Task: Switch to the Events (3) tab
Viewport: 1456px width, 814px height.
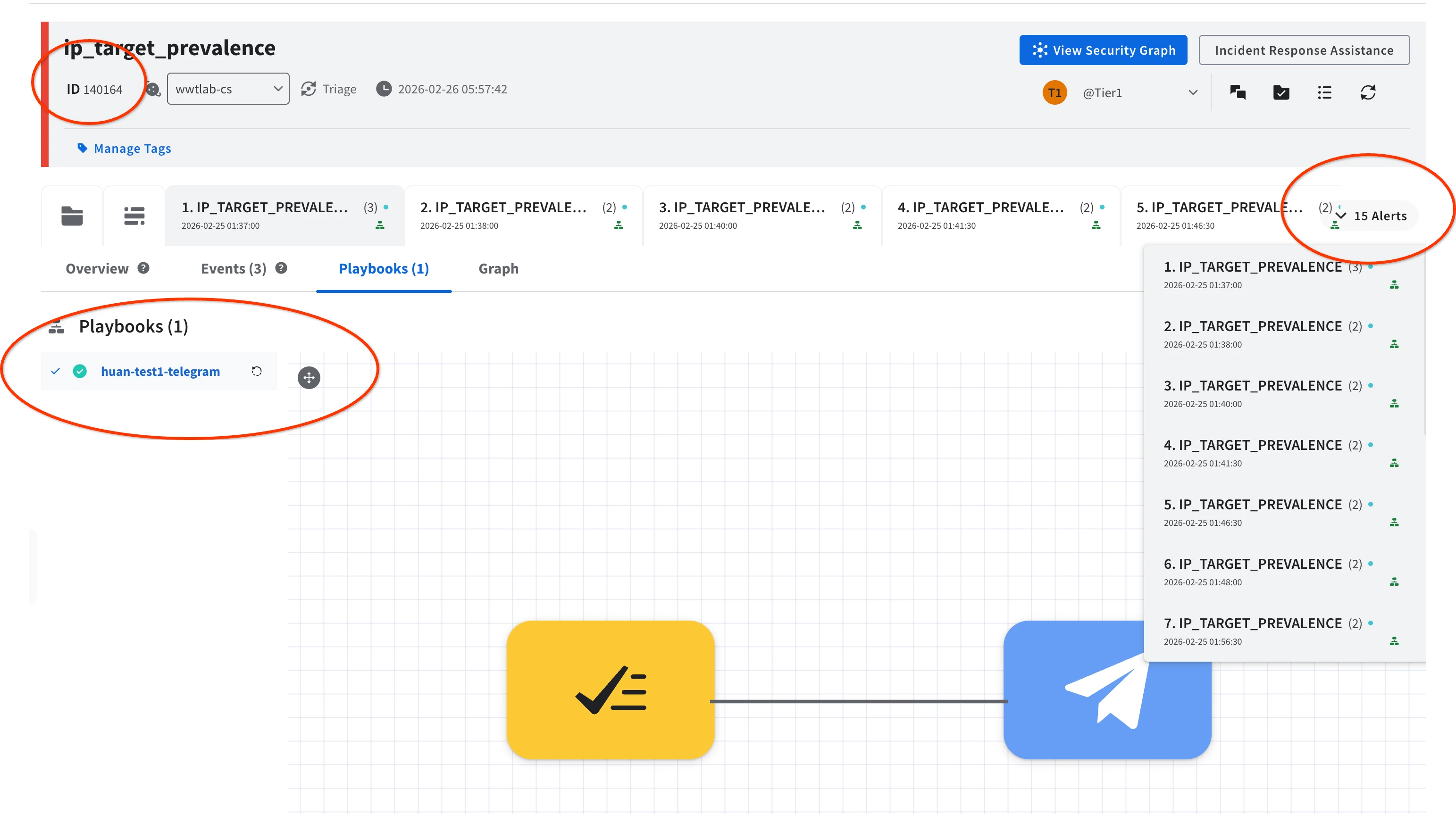Action: pos(234,268)
